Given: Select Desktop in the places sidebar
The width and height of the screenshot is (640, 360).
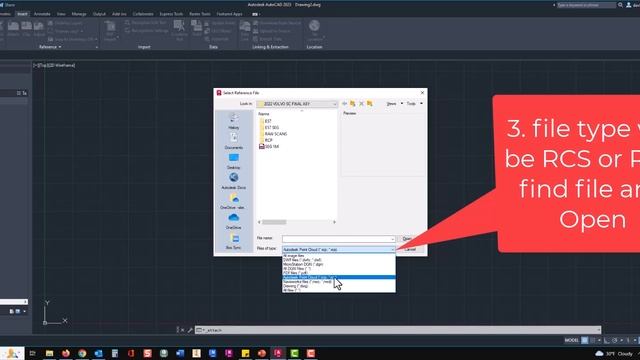Looking at the screenshot, I should [x=233, y=161].
